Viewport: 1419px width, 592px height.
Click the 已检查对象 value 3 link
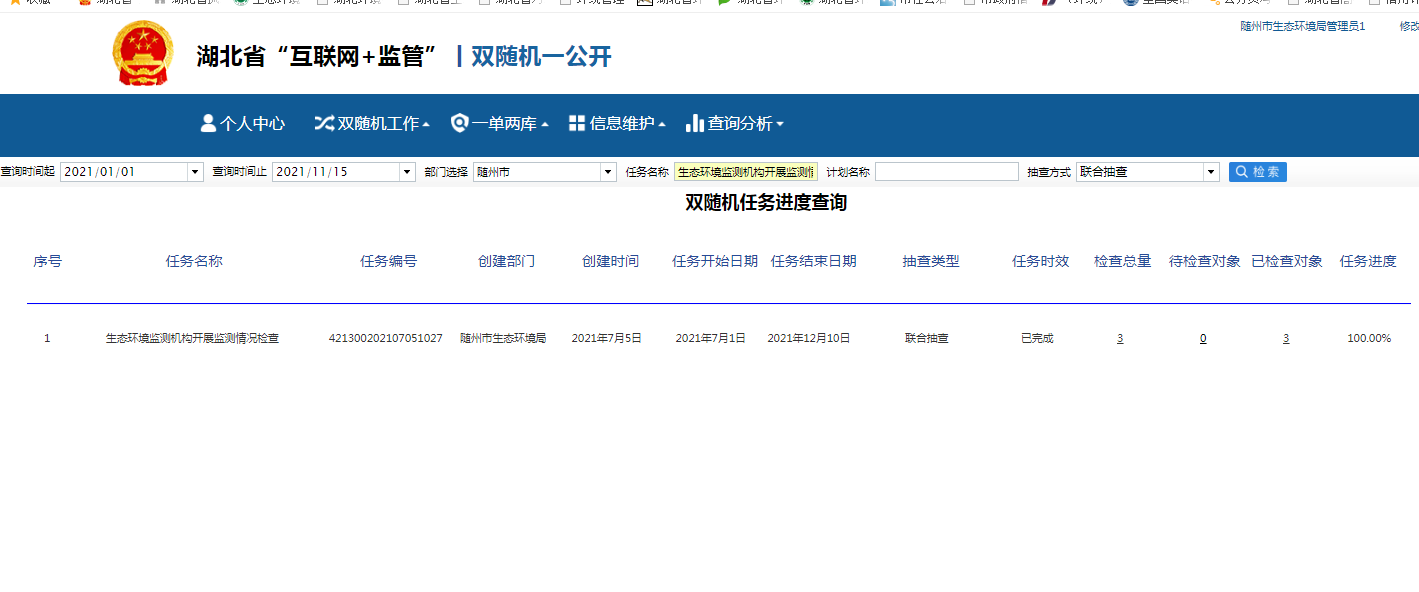(x=1286, y=339)
